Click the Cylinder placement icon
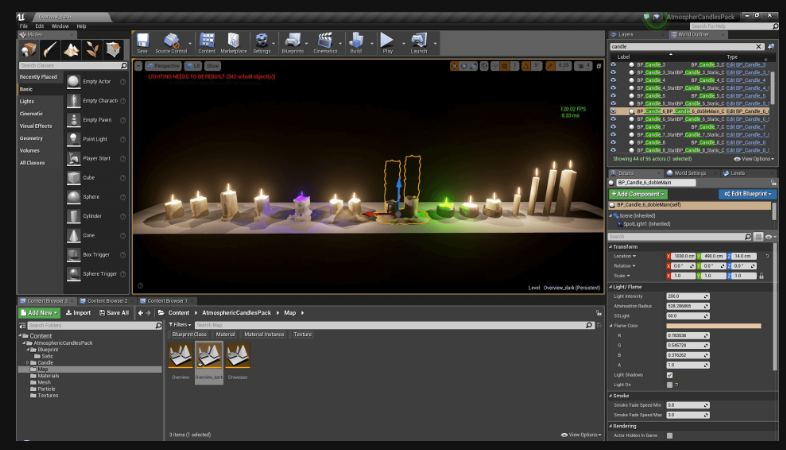This screenshot has width=786, height=450. tap(74, 216)
